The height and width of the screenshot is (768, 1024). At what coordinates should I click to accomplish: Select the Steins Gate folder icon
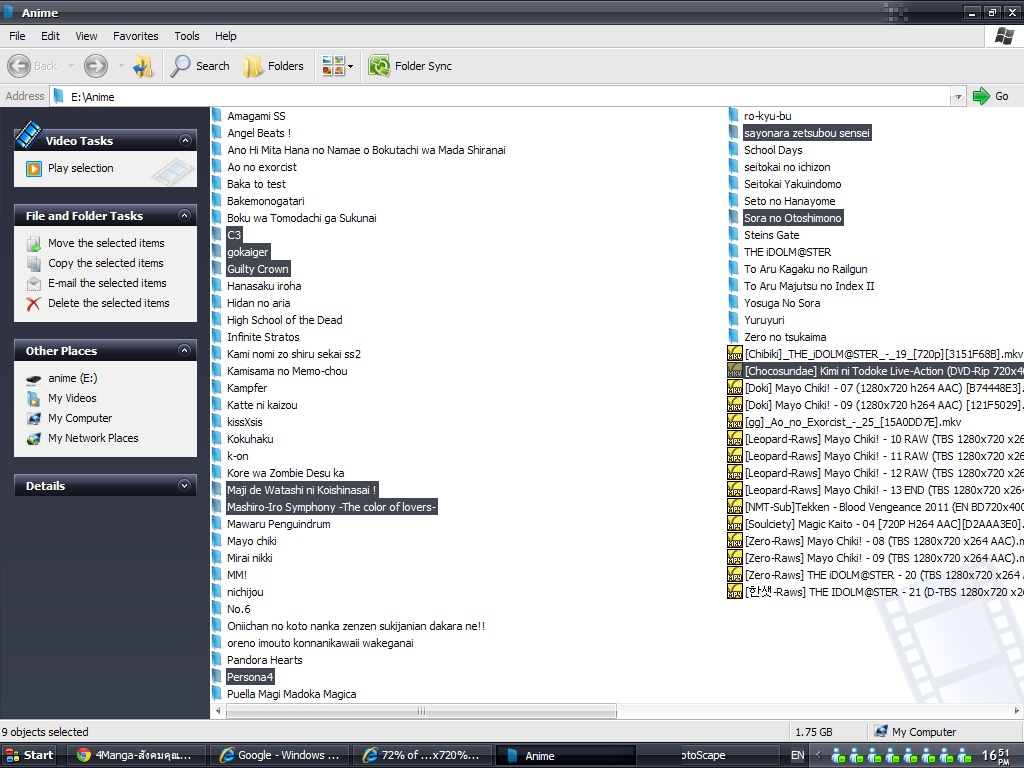point(733,234)
